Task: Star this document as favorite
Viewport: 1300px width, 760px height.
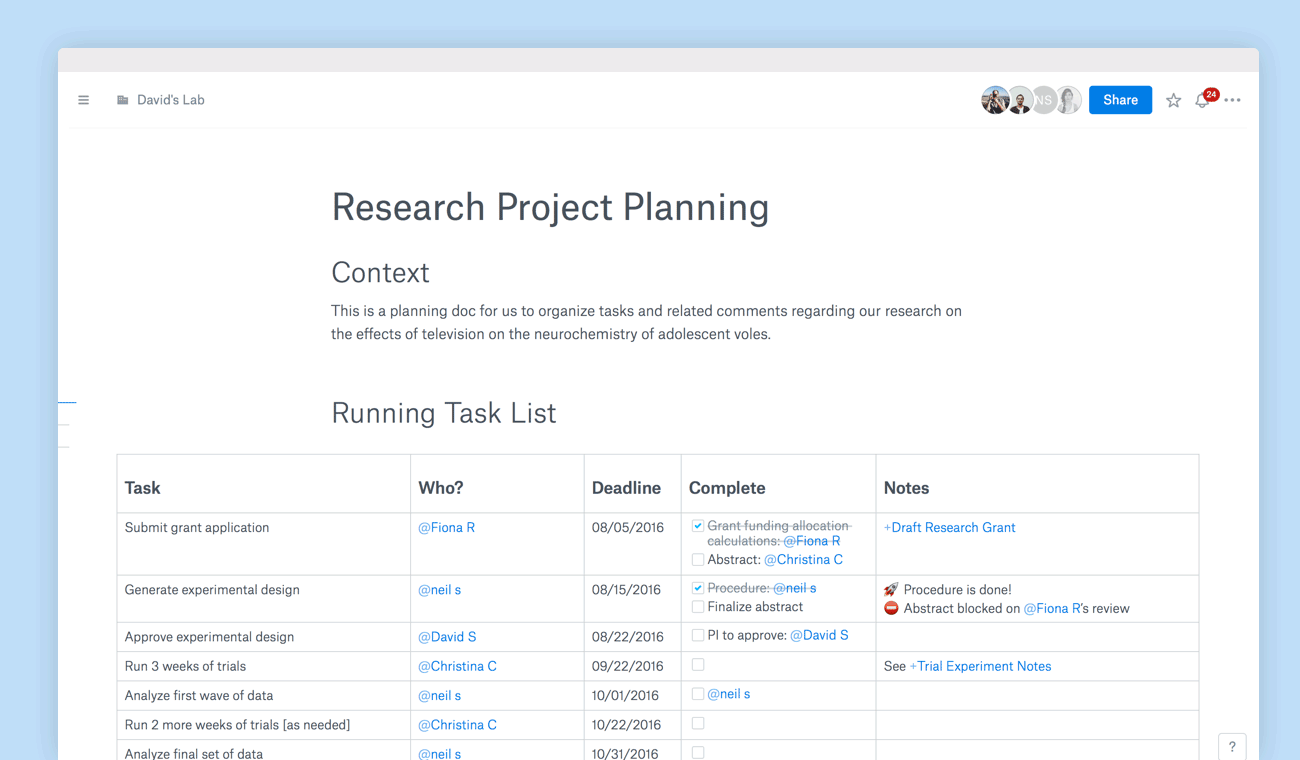Action: (1173, 100)
